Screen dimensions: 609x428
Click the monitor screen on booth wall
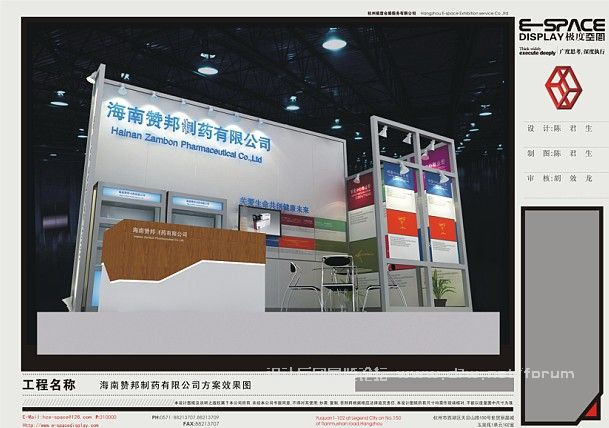[x=260, y=220]
